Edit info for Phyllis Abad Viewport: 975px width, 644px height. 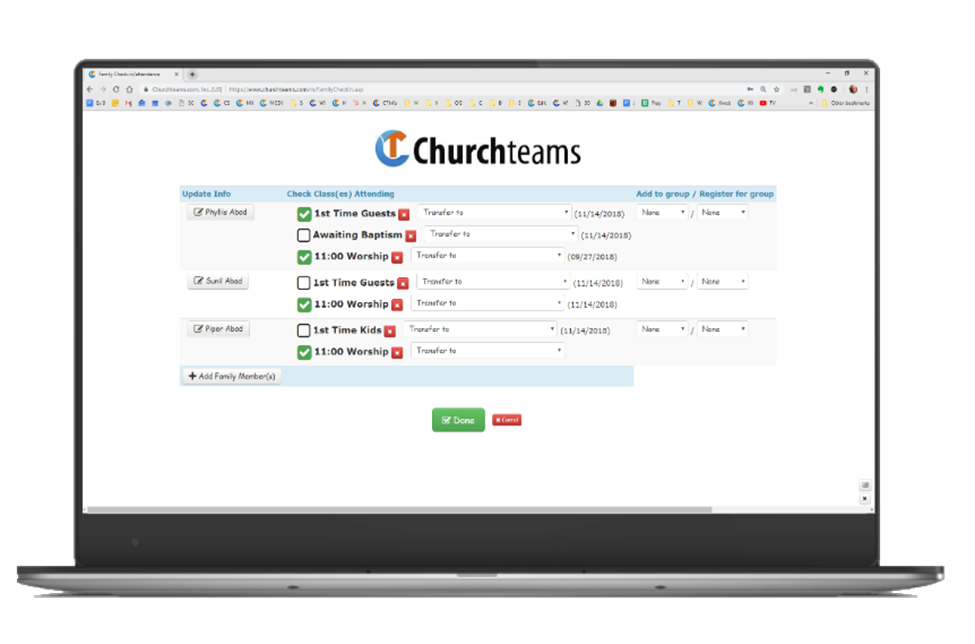(x=220, y=213)
